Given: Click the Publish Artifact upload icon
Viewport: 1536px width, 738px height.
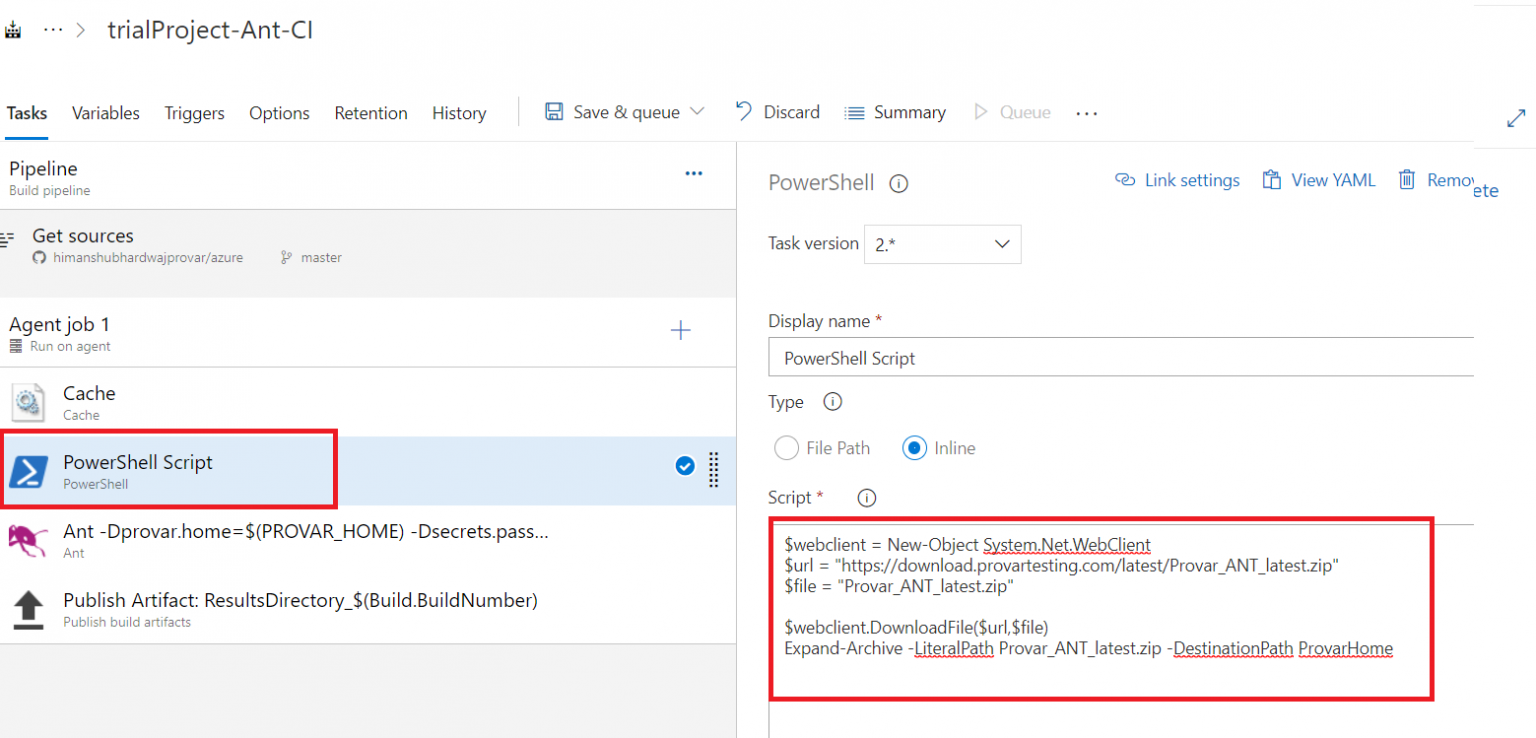Looking at the screenshot, I should (x=29, y=609).
